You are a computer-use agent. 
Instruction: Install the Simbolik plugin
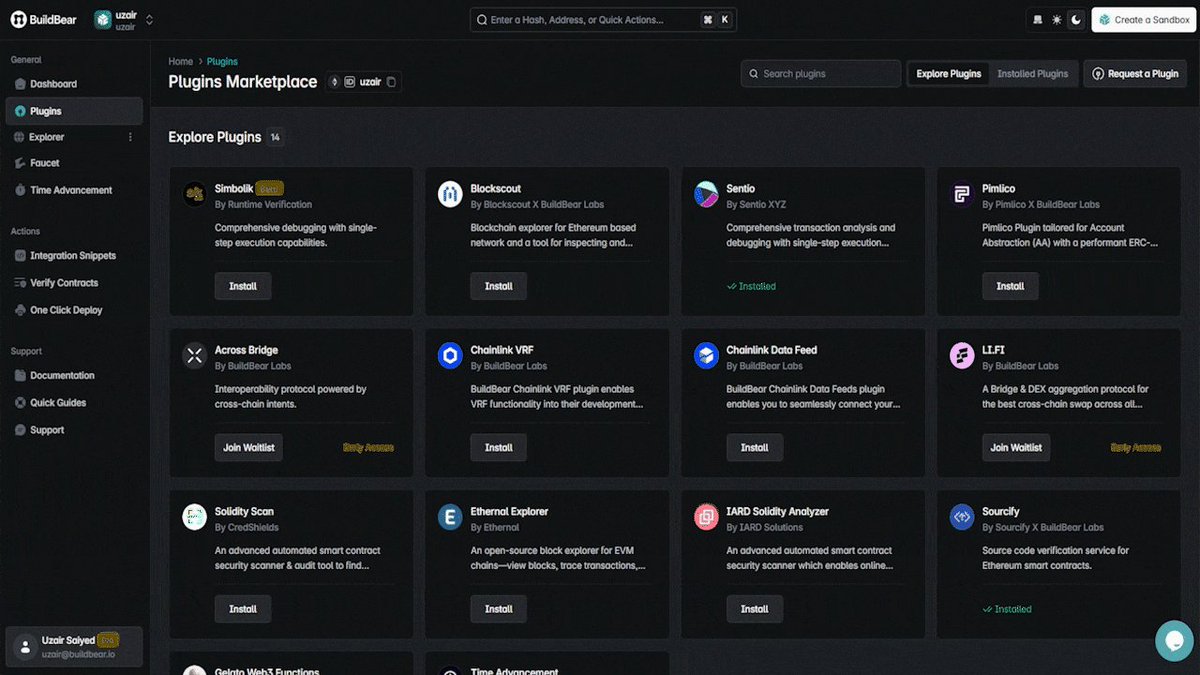(x=243, y=286)
